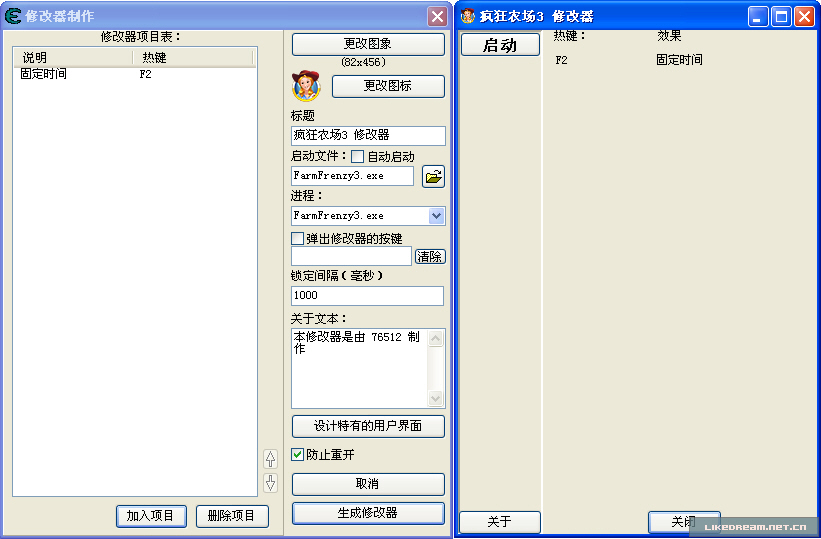
Task: Click 更改图象 button
Action: click(368, 44)
